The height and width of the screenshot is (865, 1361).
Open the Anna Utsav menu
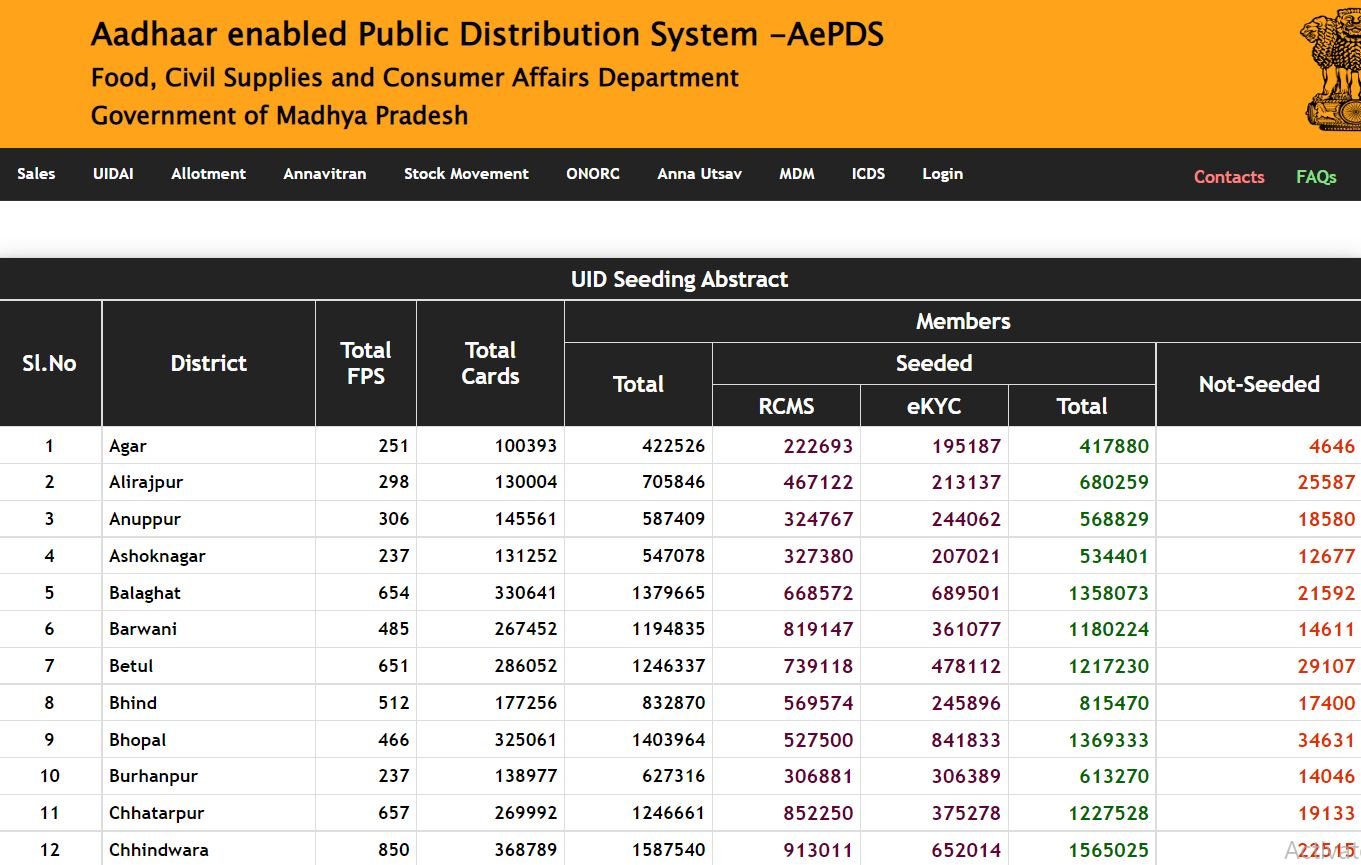pyautogui.click(x=700, y=173)
